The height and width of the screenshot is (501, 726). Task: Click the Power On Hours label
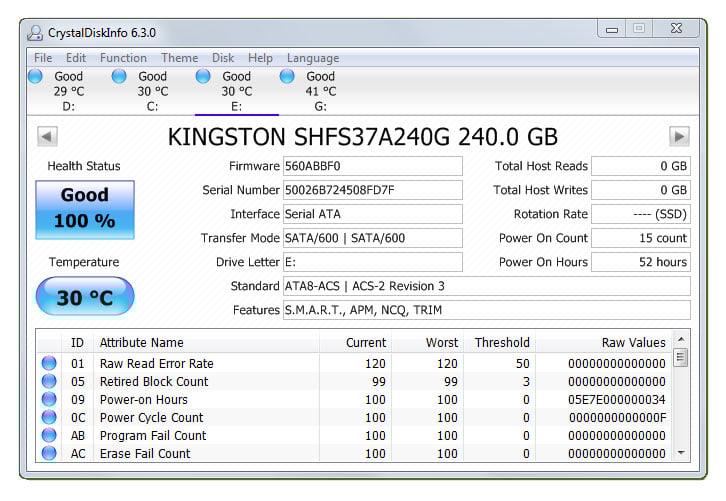[x=543, y=262]
